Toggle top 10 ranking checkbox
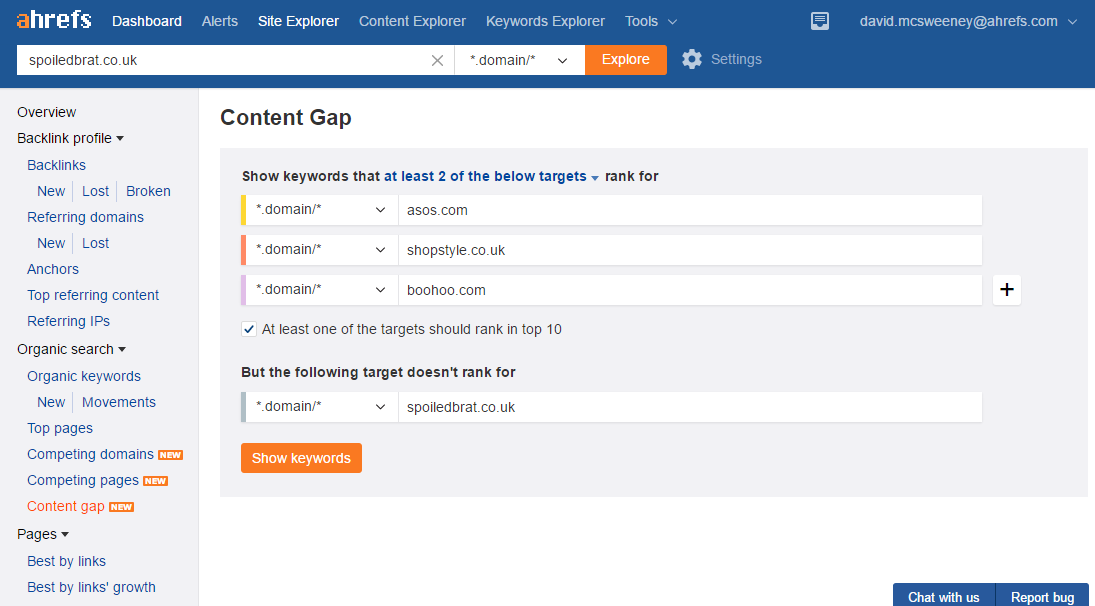1095x606 pixels. pyautogui.click(x=249, y=329)
